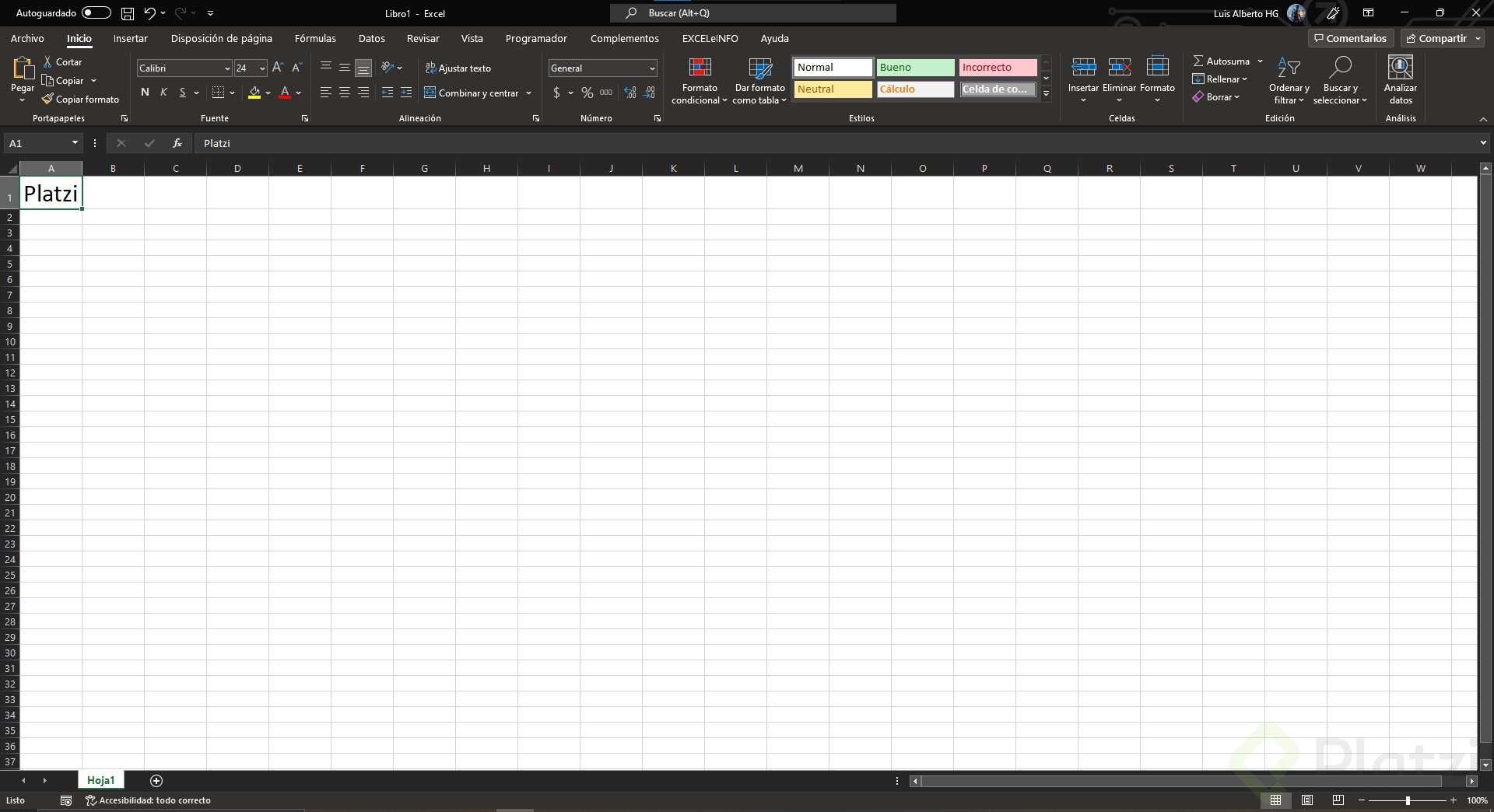Click the decrease decimals icon
1494x812 pixels.
coord(650,93)
